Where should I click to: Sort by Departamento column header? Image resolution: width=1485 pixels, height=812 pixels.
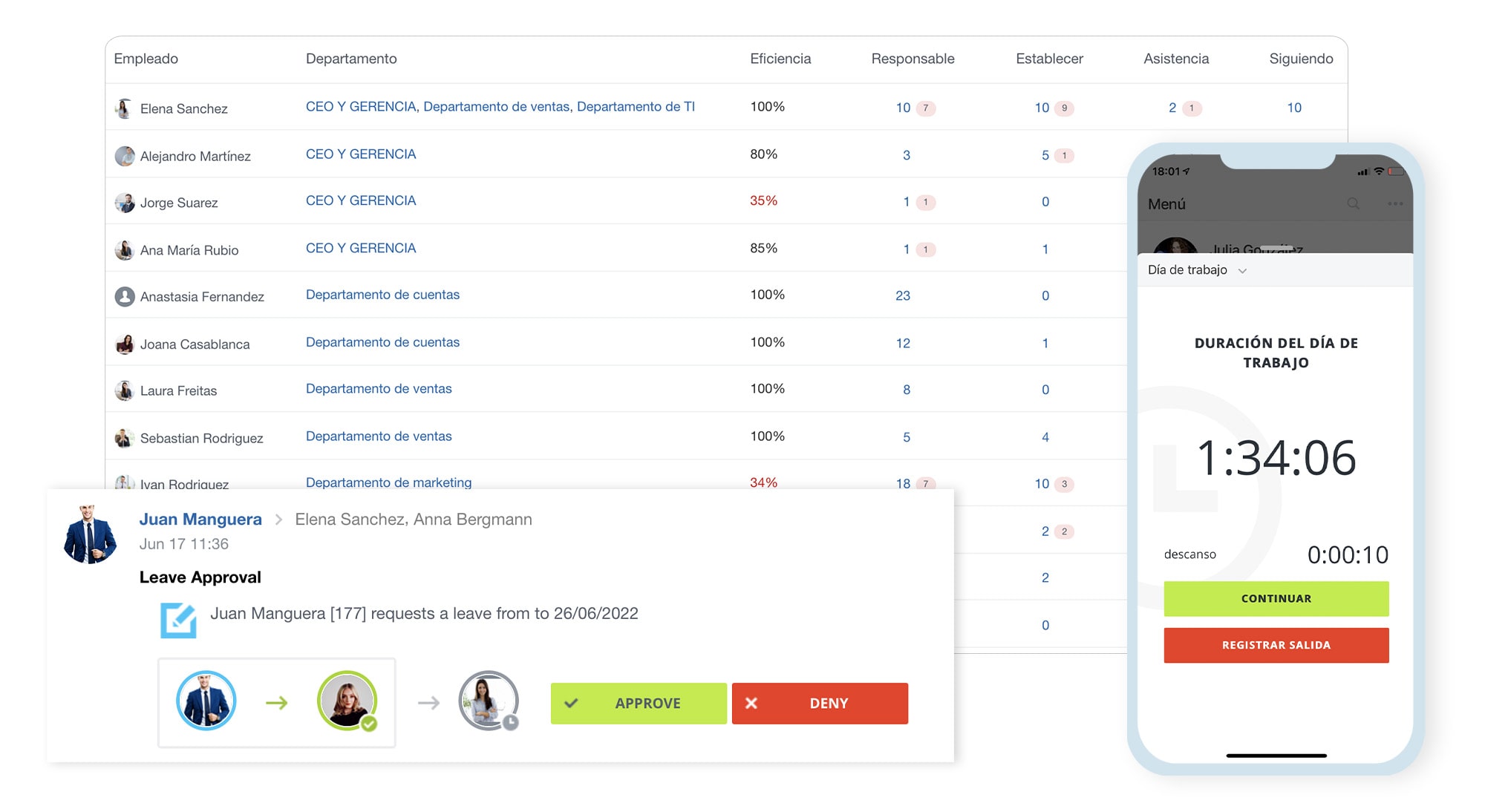click(x=351, y=59)
